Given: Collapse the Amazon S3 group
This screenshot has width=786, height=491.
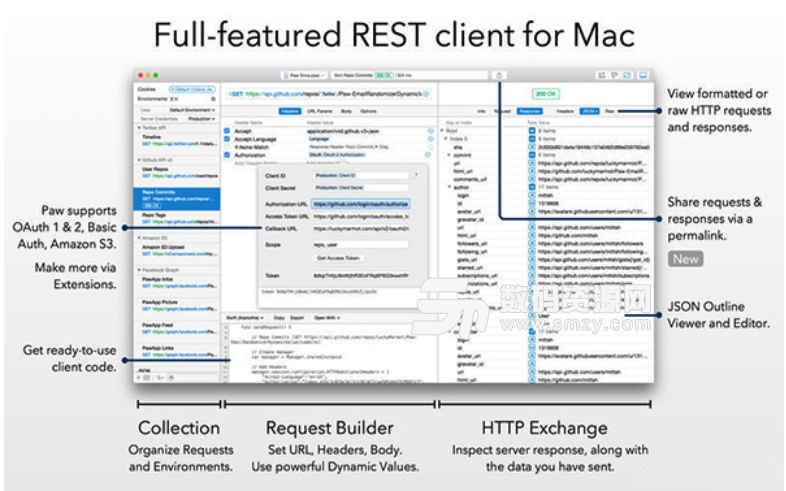Looking at the screenshot, I should (139, 238).
